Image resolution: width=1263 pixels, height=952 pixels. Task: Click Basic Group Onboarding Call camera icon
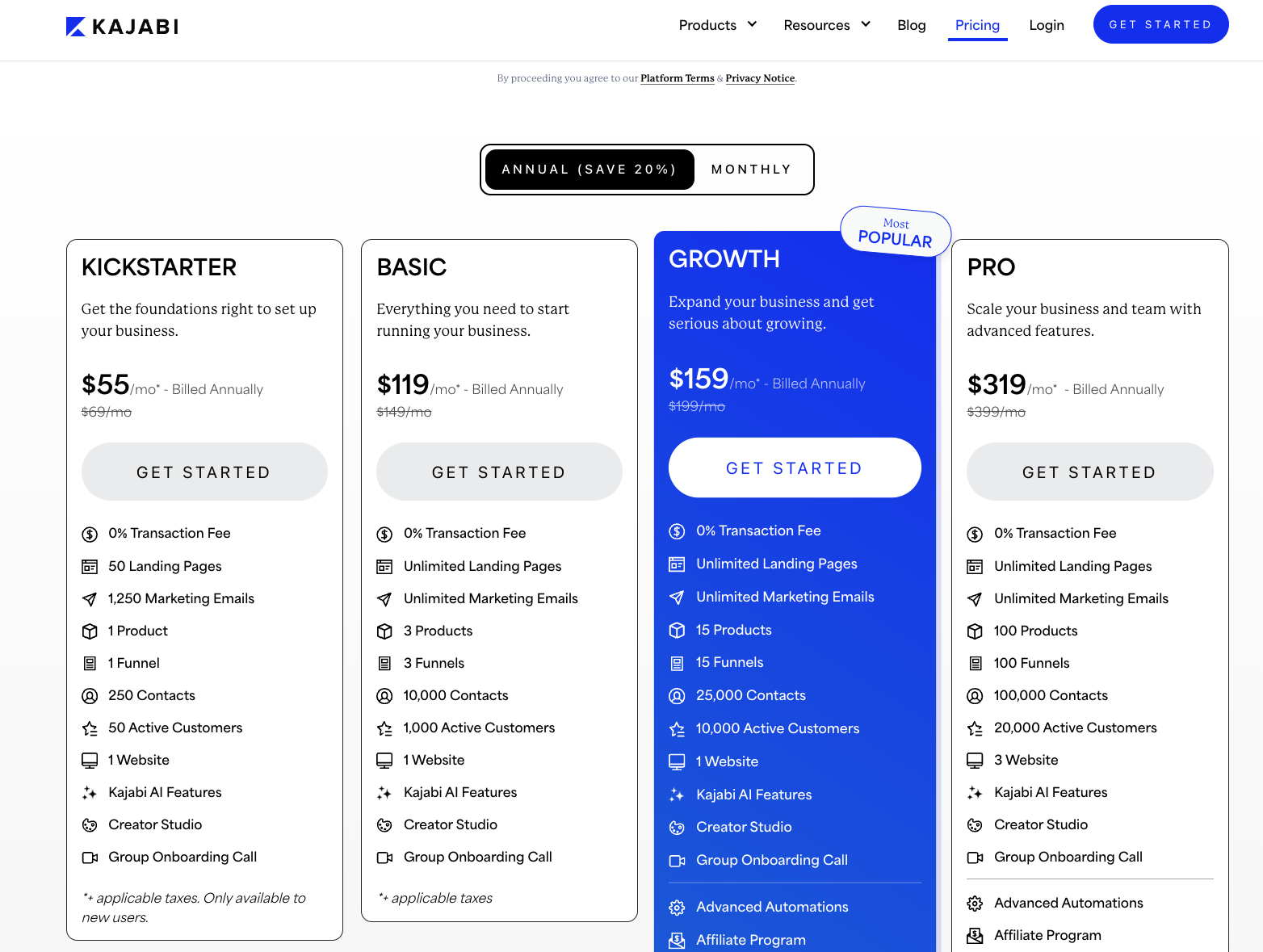tap(384, 858)
